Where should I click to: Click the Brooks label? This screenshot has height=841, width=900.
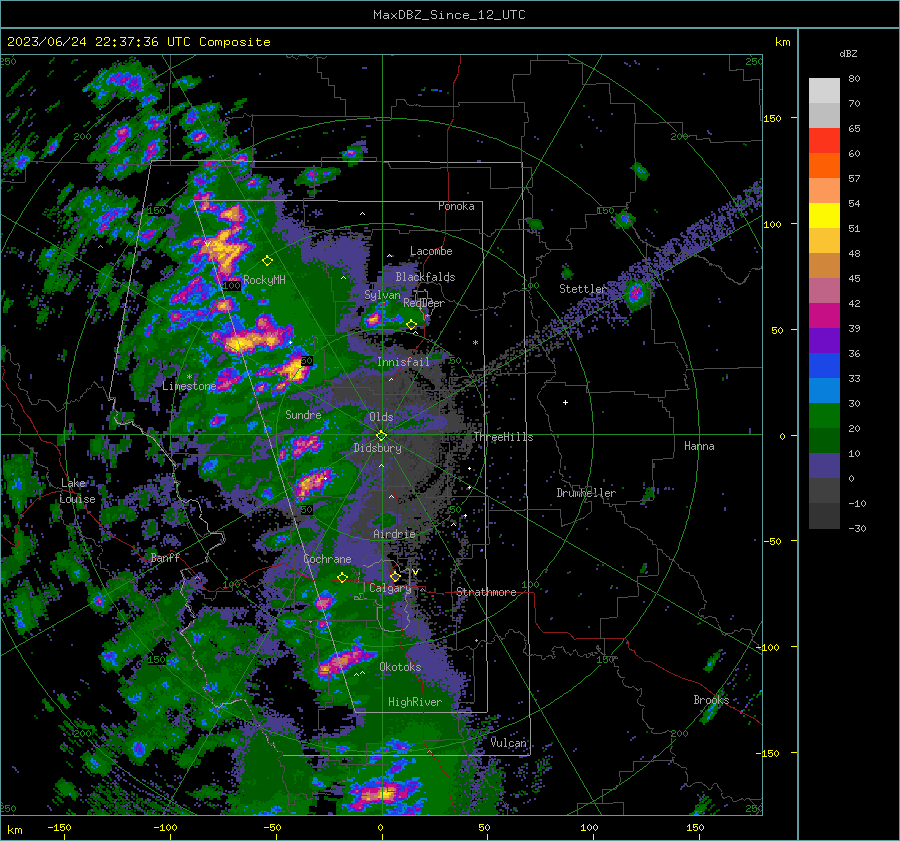point(711,700)
